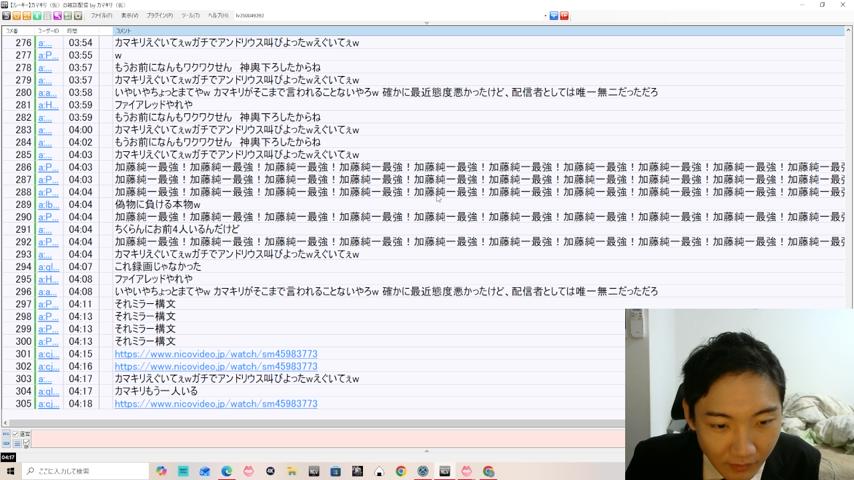
Task: Open the black circle app on taskbar
Action: 270,471
